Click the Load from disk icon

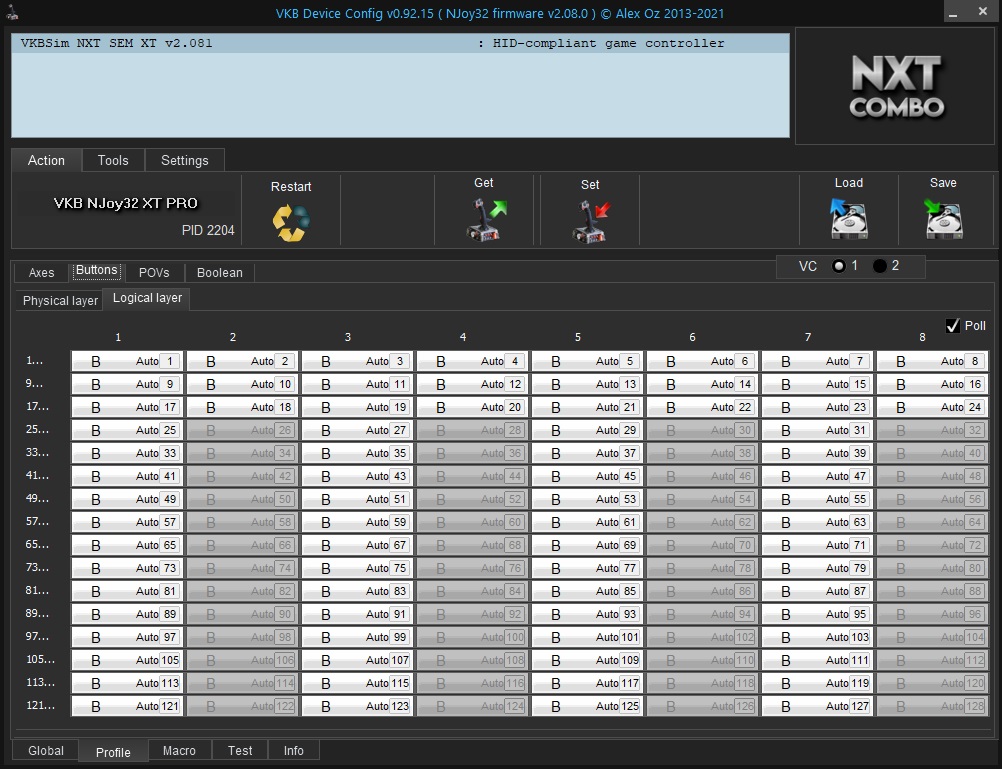848,219
